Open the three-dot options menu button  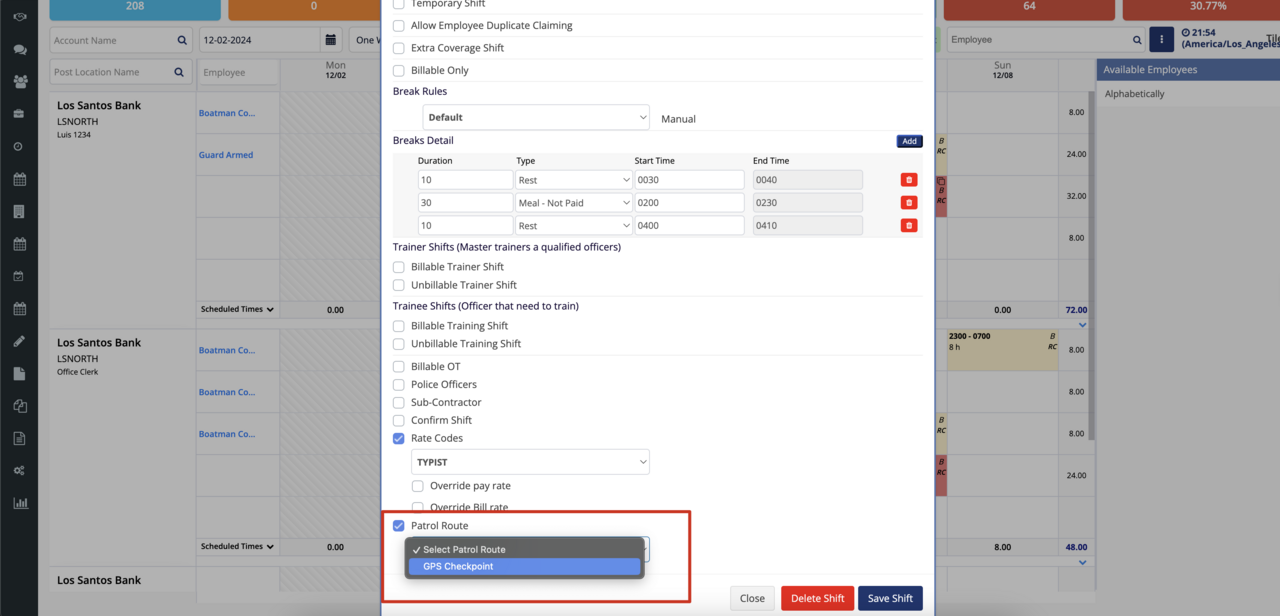1161,40
